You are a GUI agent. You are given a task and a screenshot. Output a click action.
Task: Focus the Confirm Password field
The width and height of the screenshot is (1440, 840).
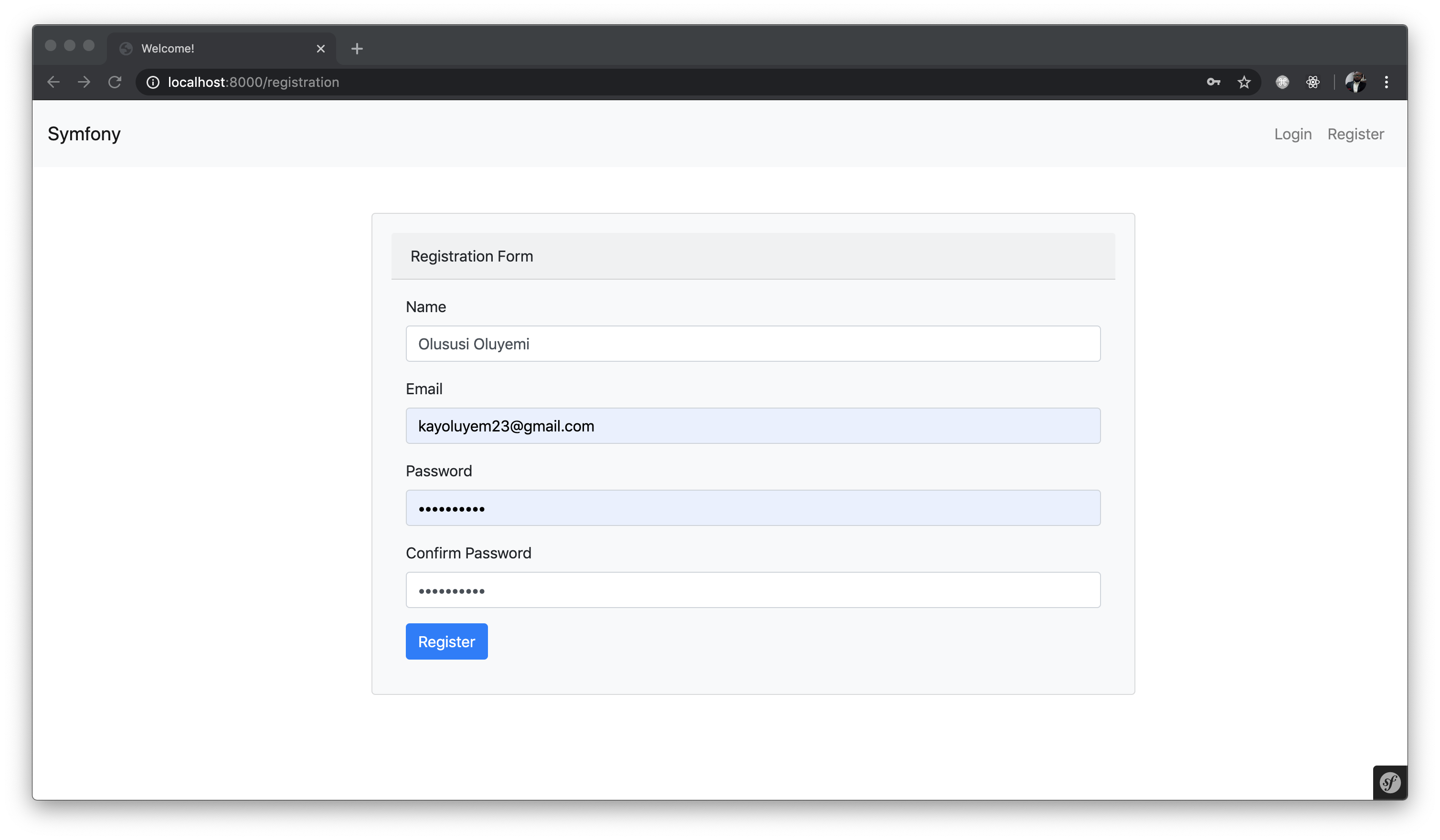coord(752,590)
